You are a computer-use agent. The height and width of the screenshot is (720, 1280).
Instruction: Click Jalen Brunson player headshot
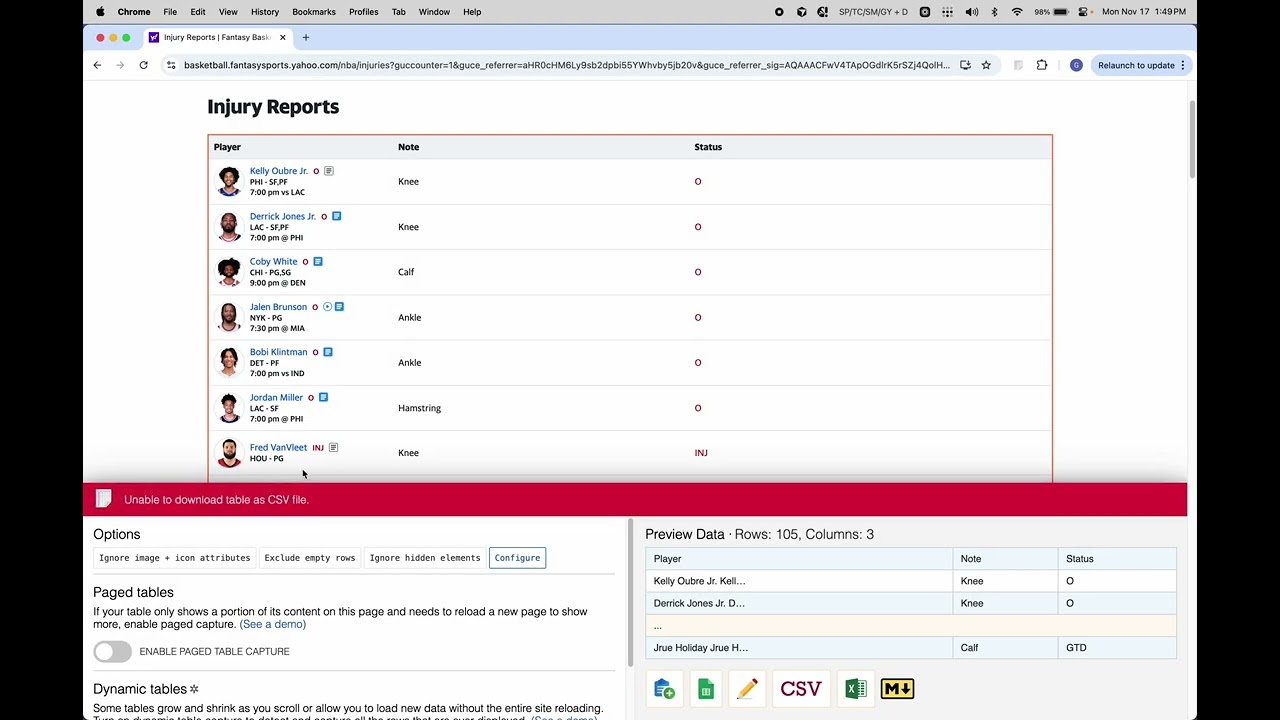229,317
